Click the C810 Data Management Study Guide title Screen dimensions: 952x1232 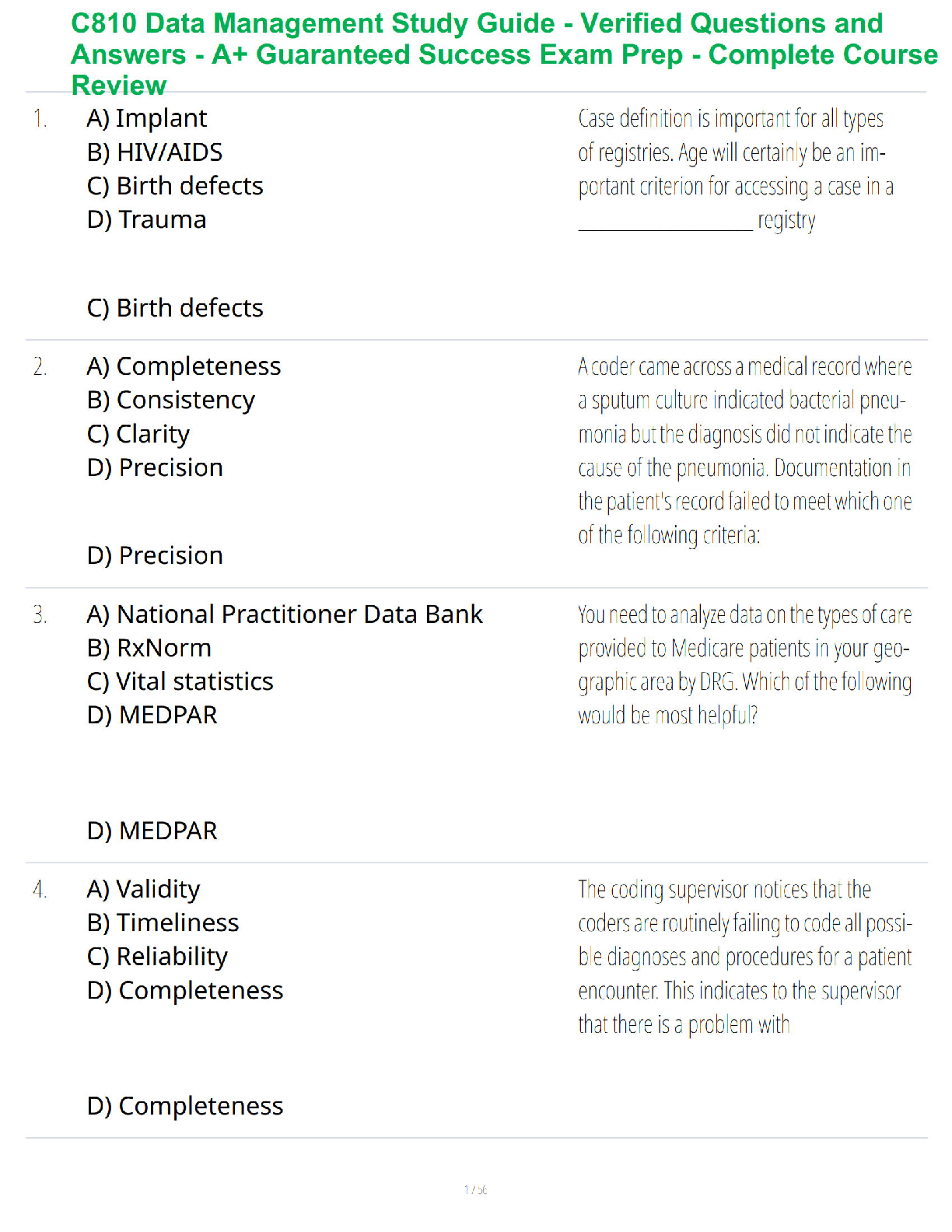tap(504, 54)
